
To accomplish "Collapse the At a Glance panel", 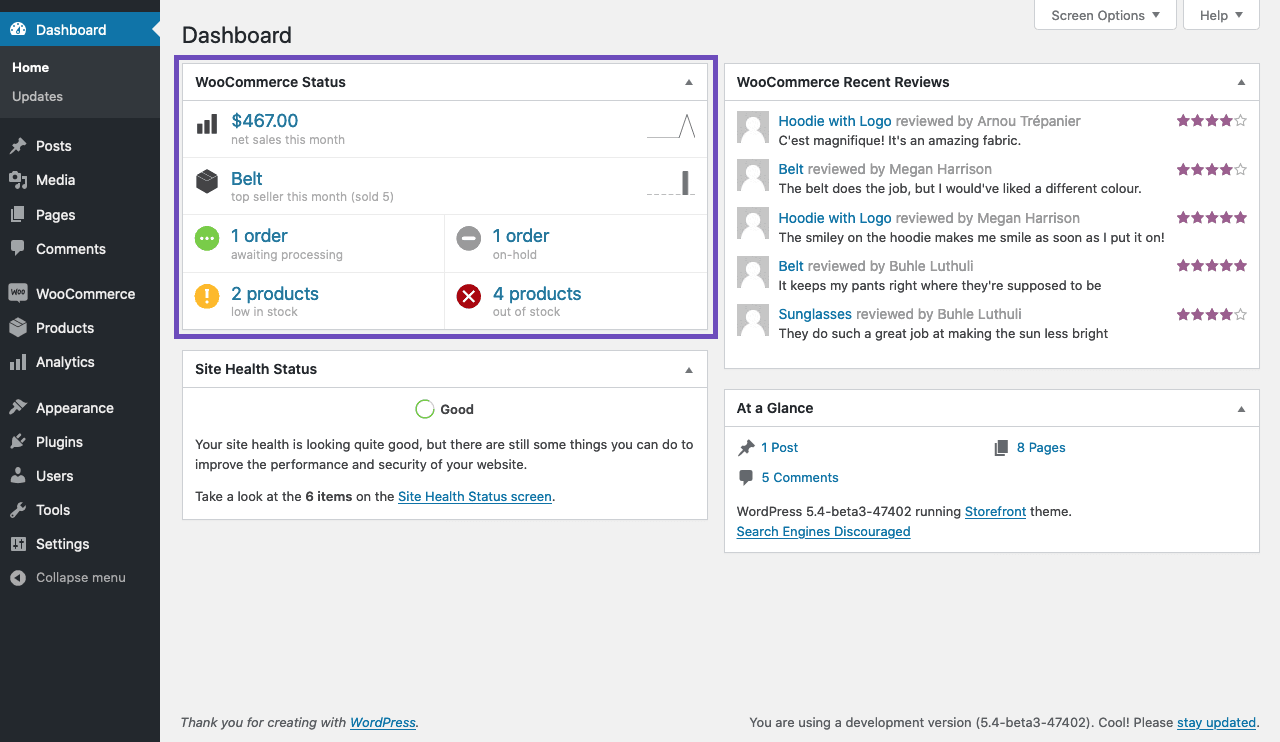I will click(1241, 408).
